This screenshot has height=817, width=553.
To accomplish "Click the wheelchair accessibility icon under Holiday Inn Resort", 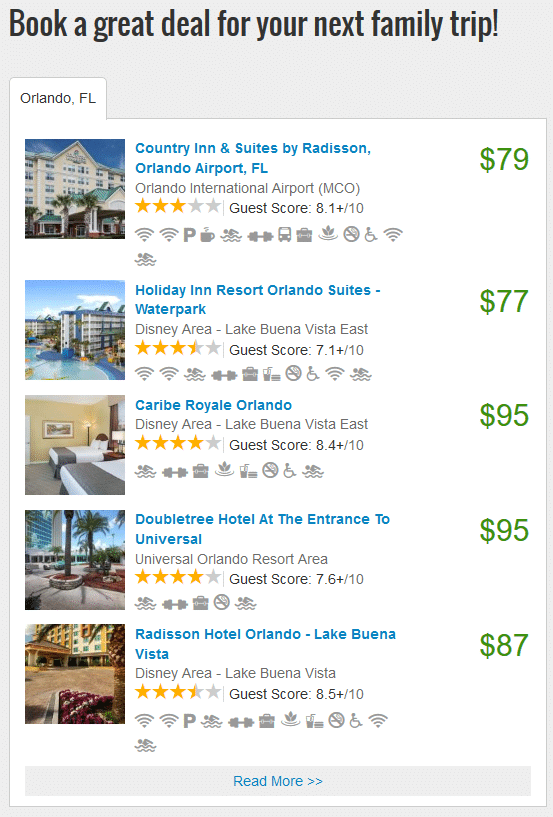I will point(313,374).
